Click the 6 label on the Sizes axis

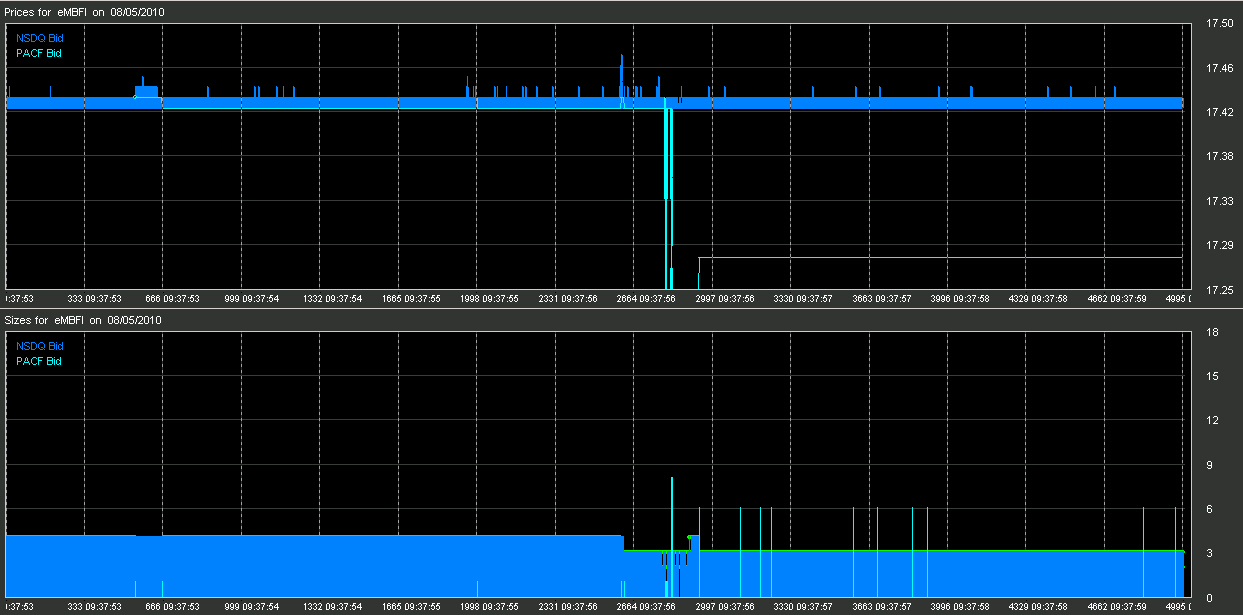click(1209, 509)
